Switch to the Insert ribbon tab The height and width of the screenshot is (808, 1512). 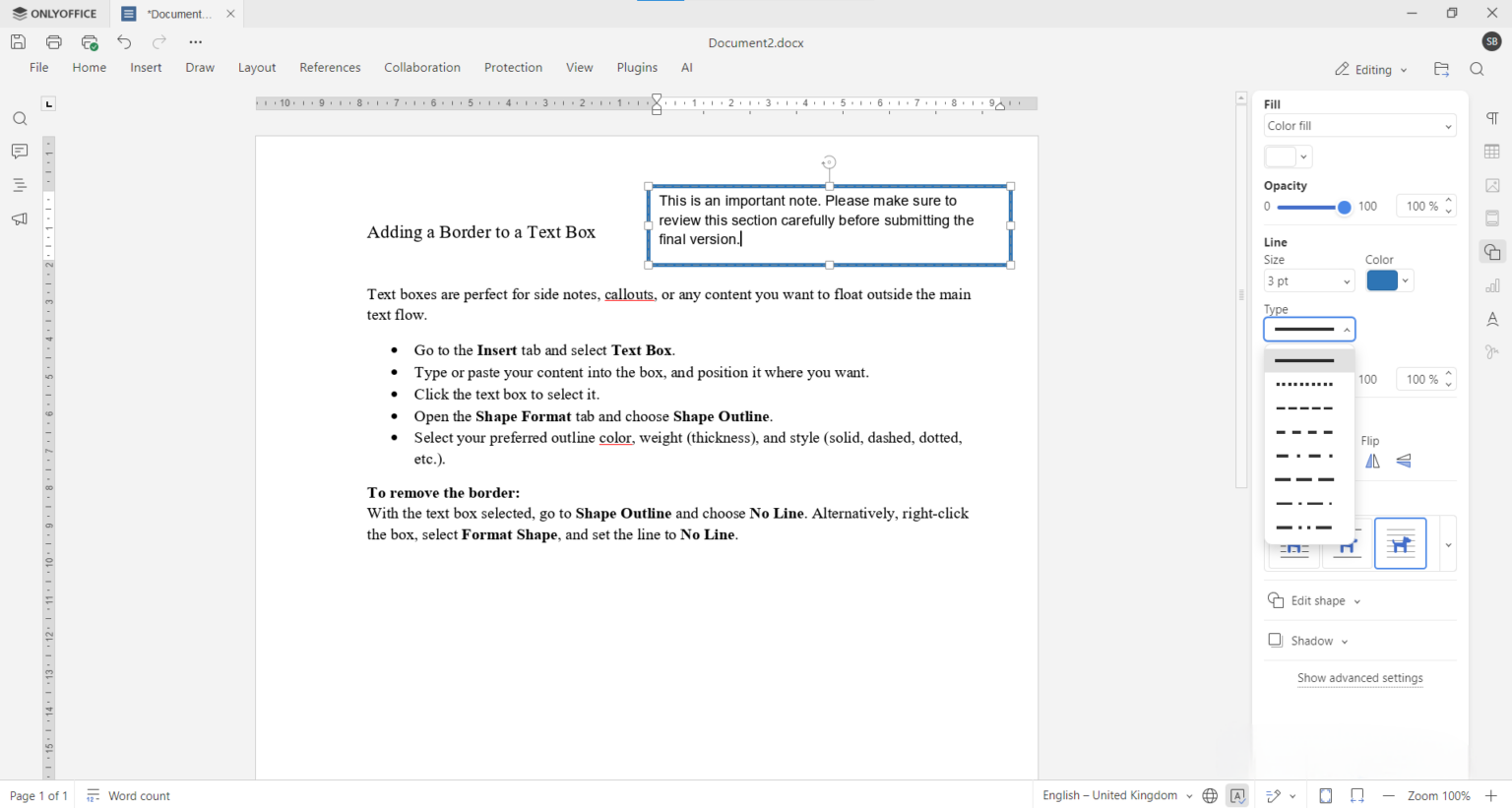coord(146,67)
